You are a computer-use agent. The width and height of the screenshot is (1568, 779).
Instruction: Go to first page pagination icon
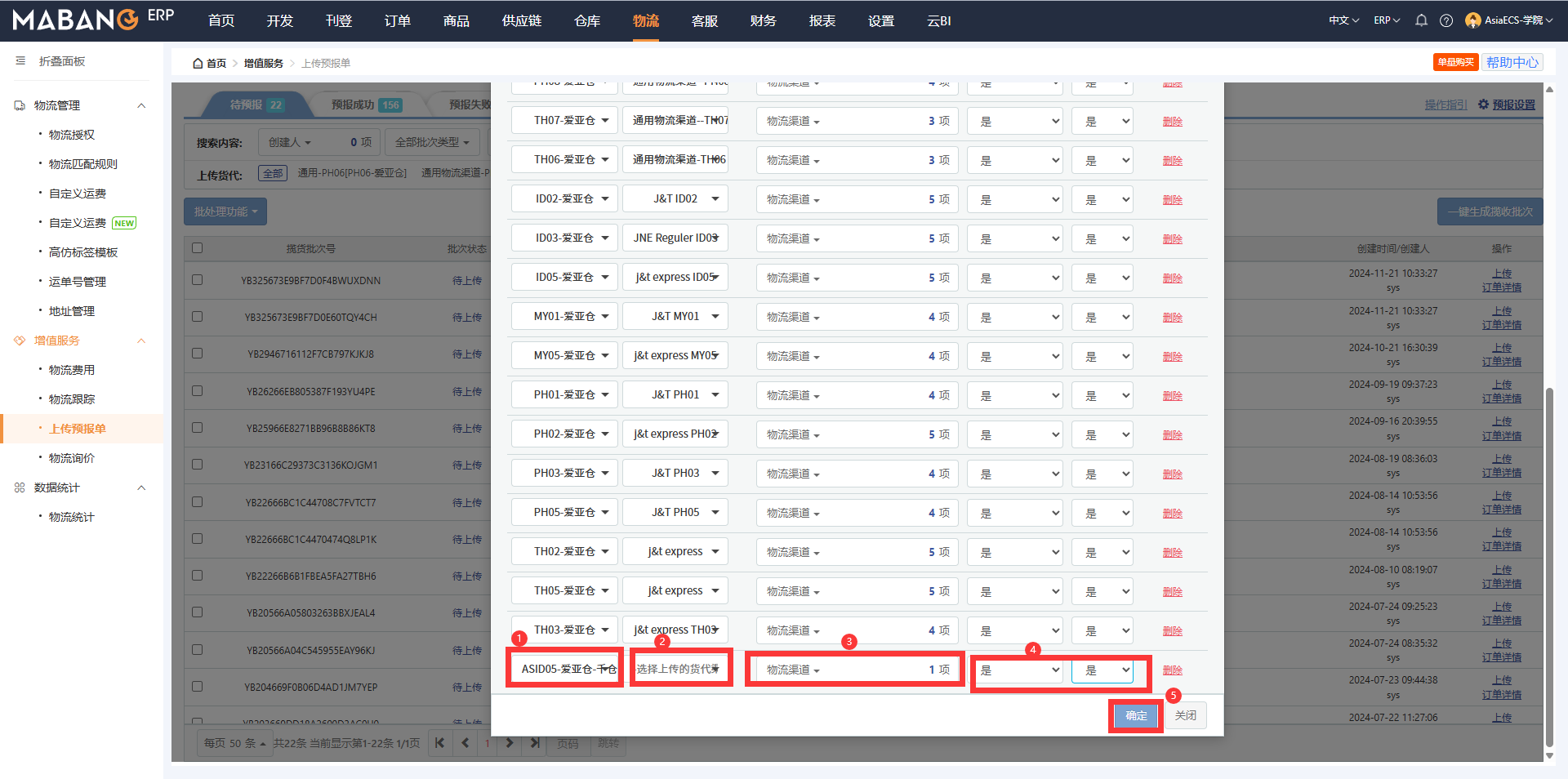point(439,743)
